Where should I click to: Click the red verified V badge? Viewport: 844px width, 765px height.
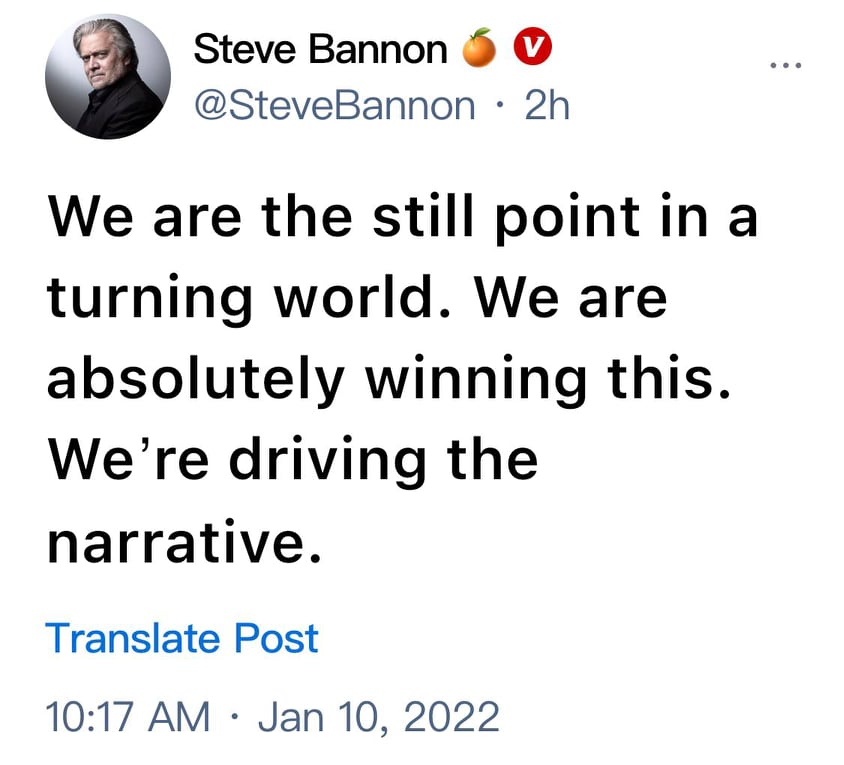tap(531, 47)
